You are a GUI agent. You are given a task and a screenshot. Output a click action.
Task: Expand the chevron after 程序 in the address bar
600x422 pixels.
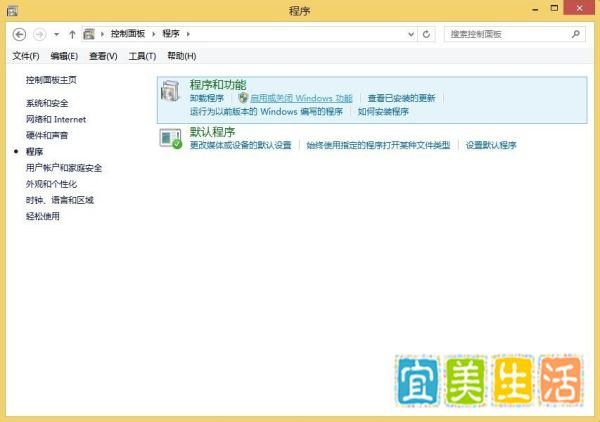(188, 34)
